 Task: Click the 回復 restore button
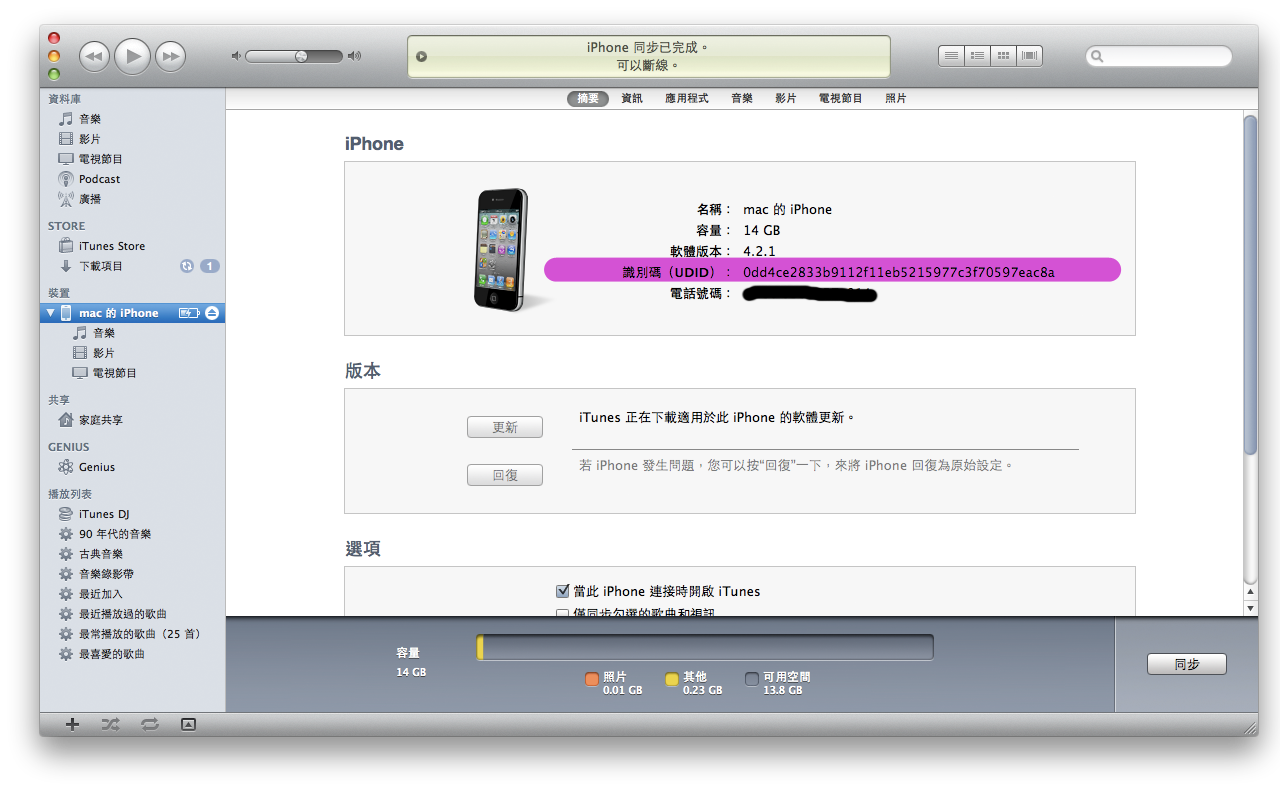tap(505, 475)
